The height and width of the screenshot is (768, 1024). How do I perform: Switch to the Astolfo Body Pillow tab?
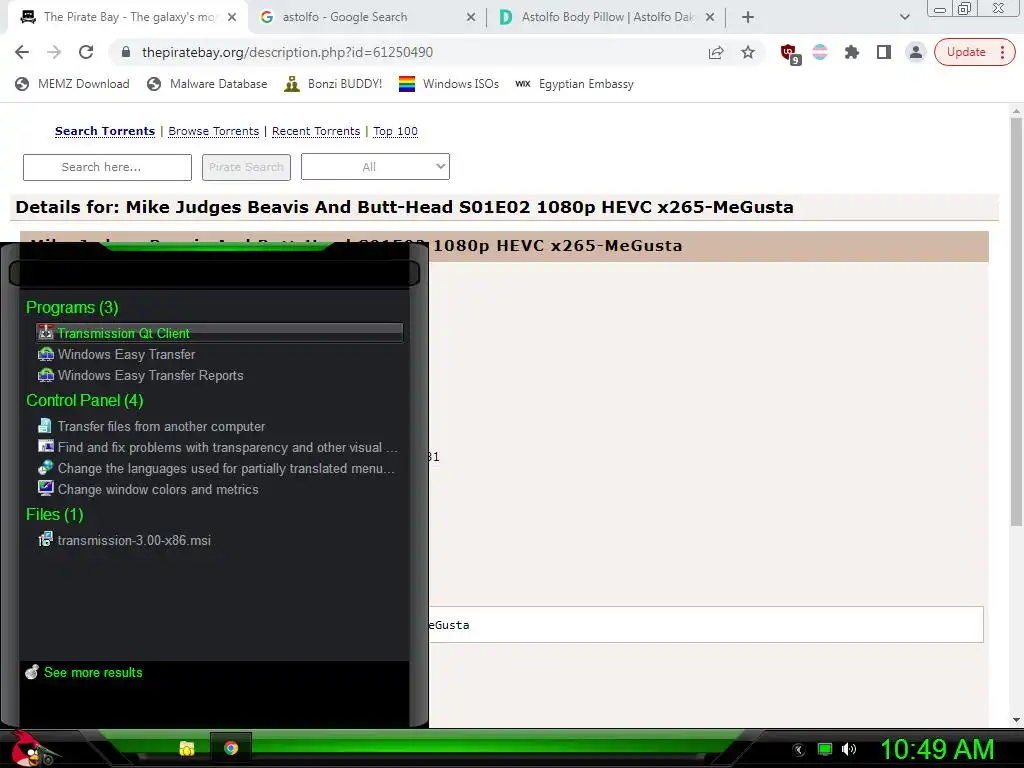coord(607,17)
